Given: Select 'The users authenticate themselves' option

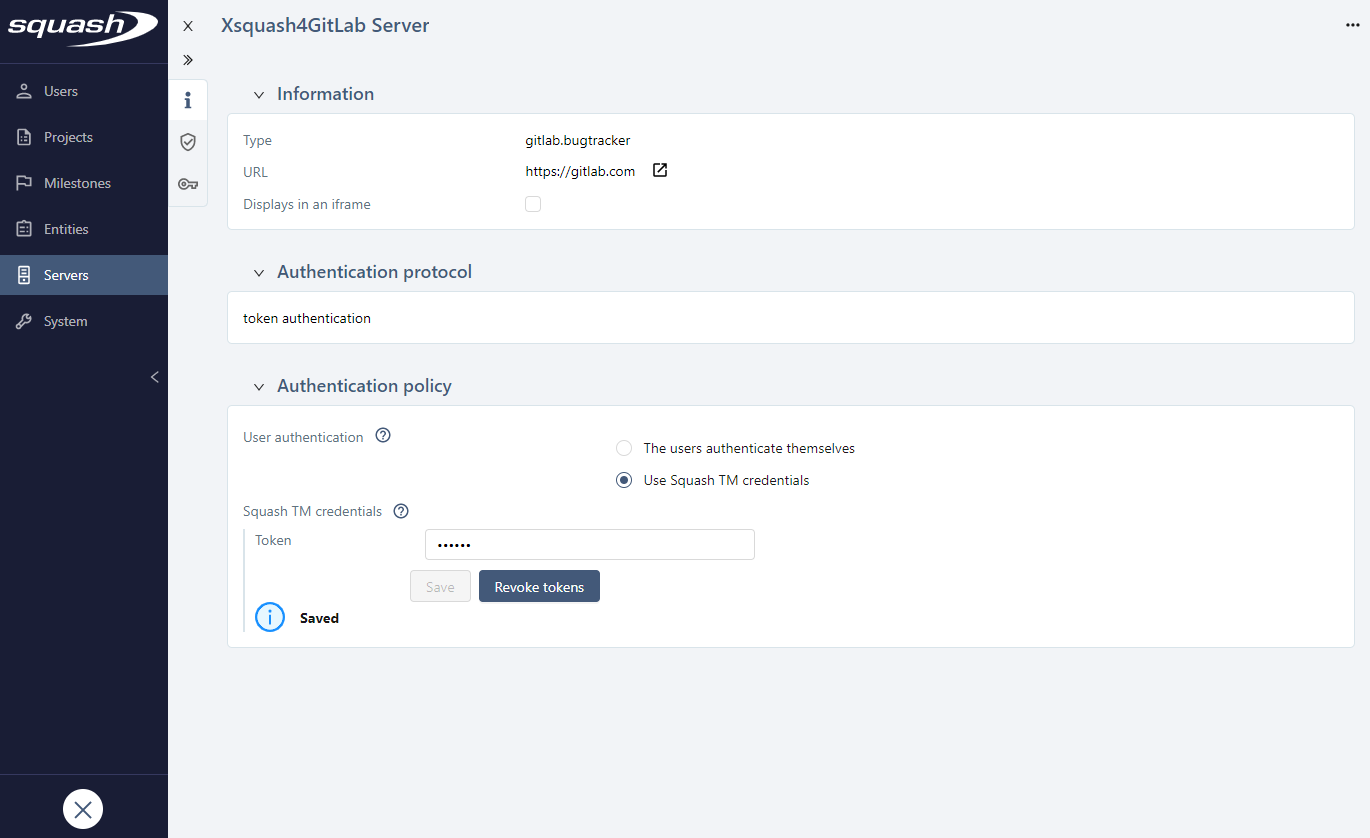Looking at the screenshot, I should coord(624,448).
